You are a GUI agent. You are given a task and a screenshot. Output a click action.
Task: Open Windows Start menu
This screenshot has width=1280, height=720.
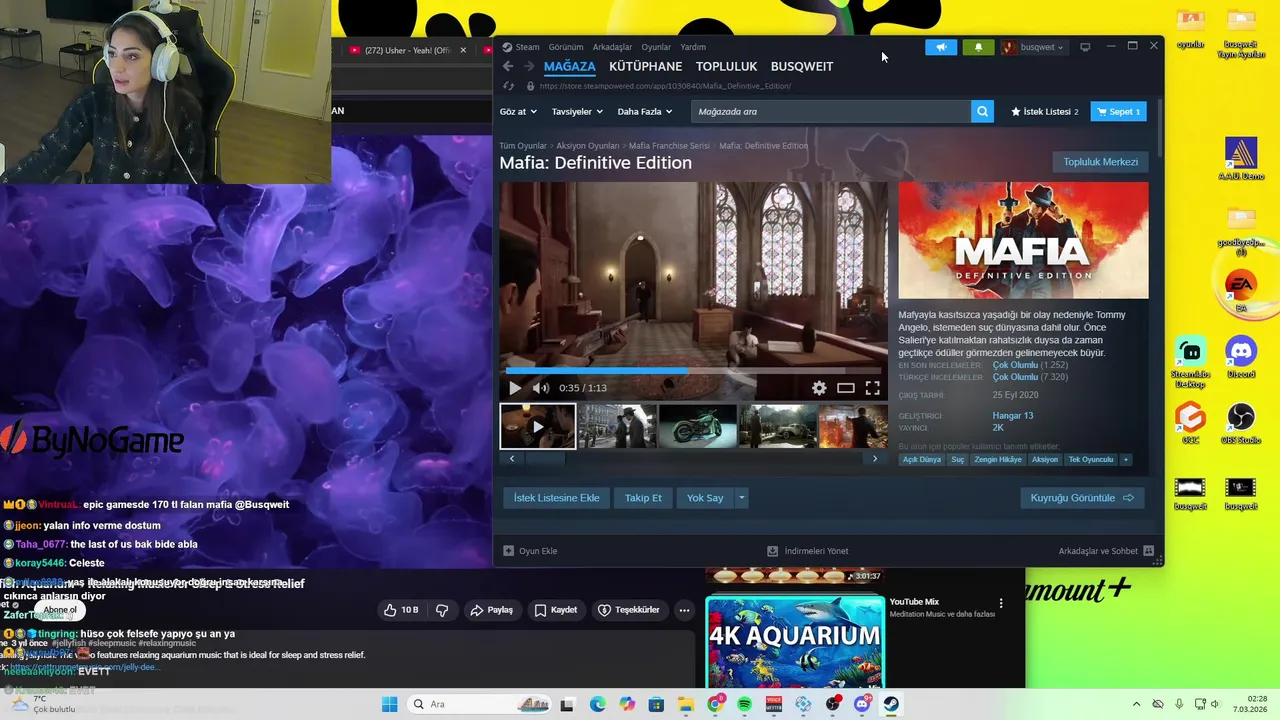(389, 704)
